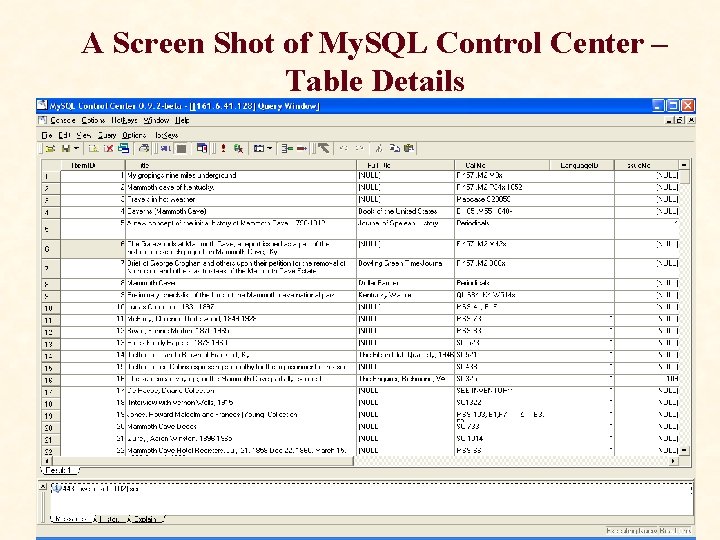
Task: Click the vertical scrollbar up arrow
Action: point(684,165)
